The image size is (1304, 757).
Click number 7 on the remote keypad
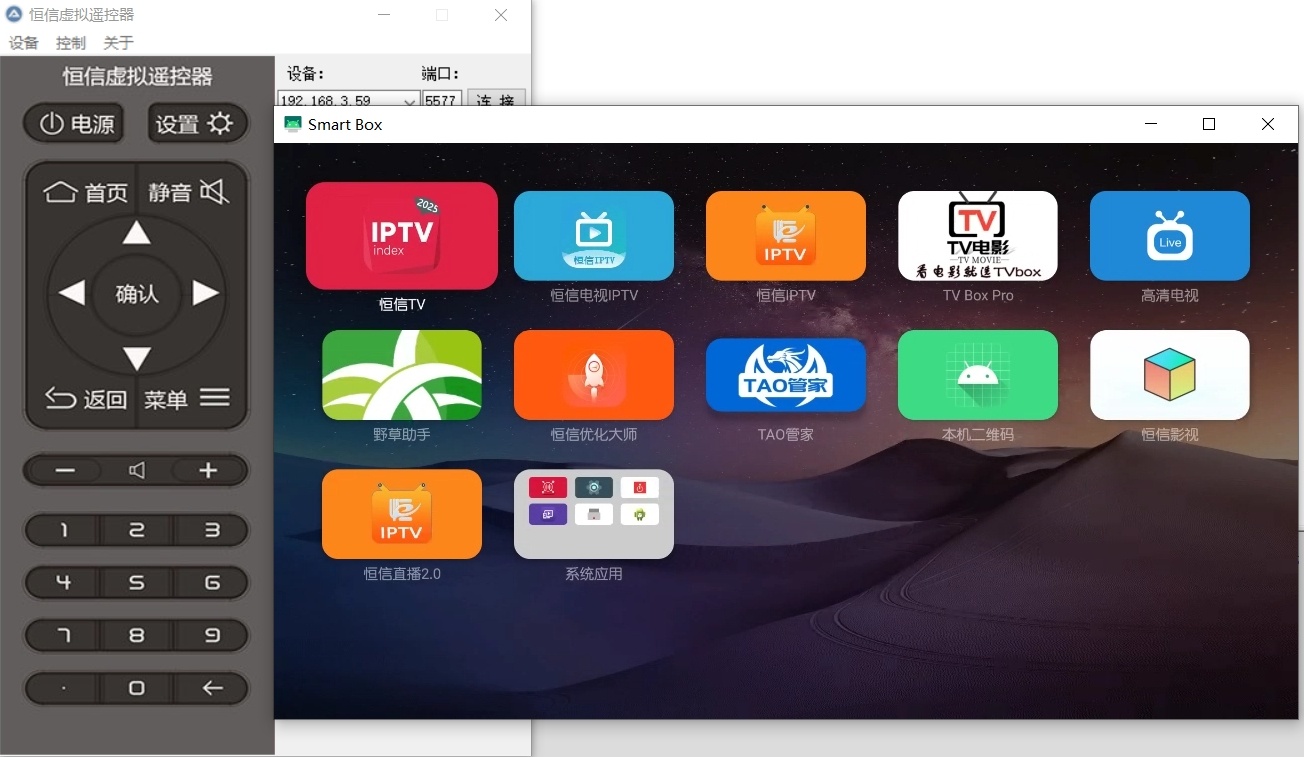point(64,635)
